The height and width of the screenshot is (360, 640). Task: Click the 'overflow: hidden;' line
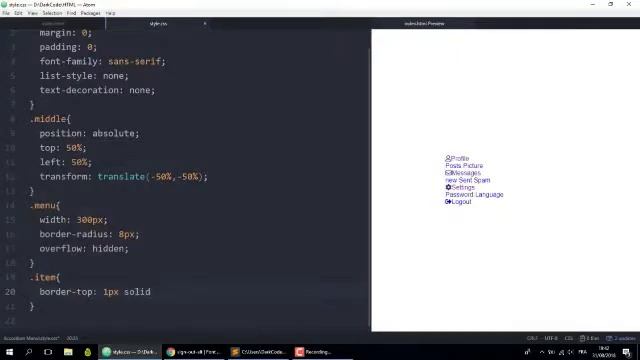84,249
